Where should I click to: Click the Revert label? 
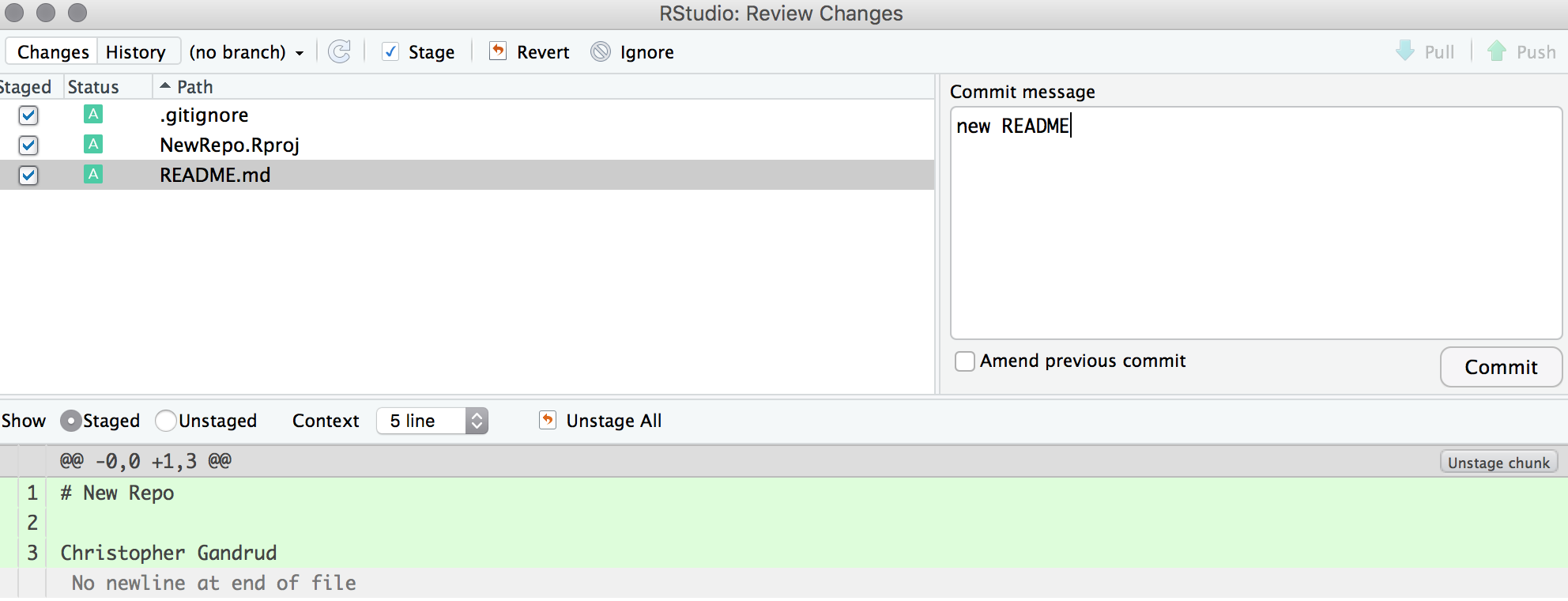click(x=543, y=52)
